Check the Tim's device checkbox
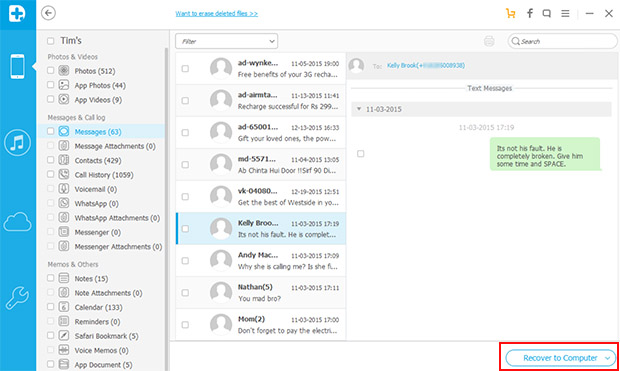The height and width of the screenshot is (371, 620). 51,41
